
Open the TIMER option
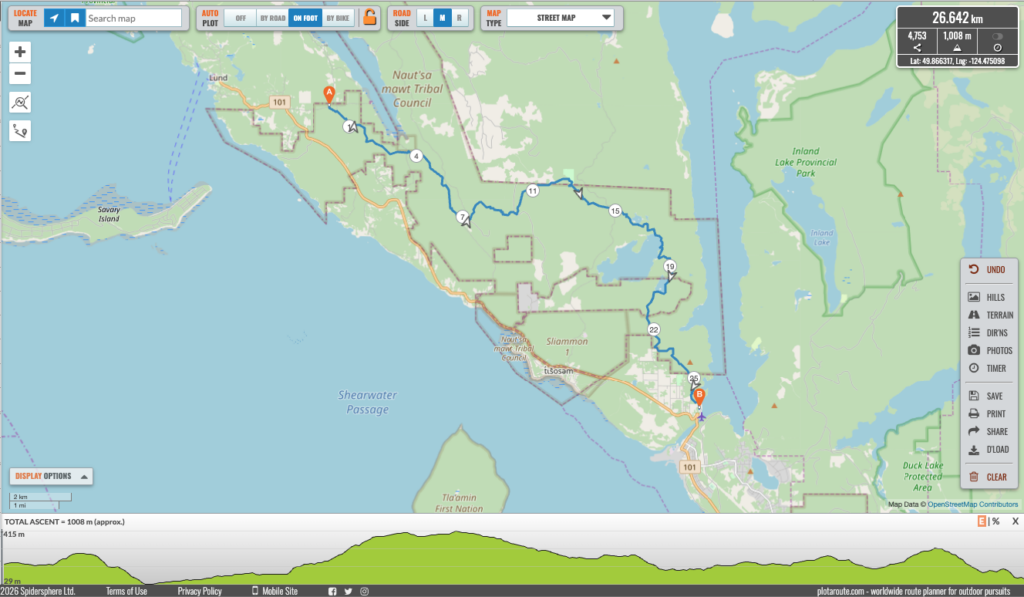coord(988,368)
